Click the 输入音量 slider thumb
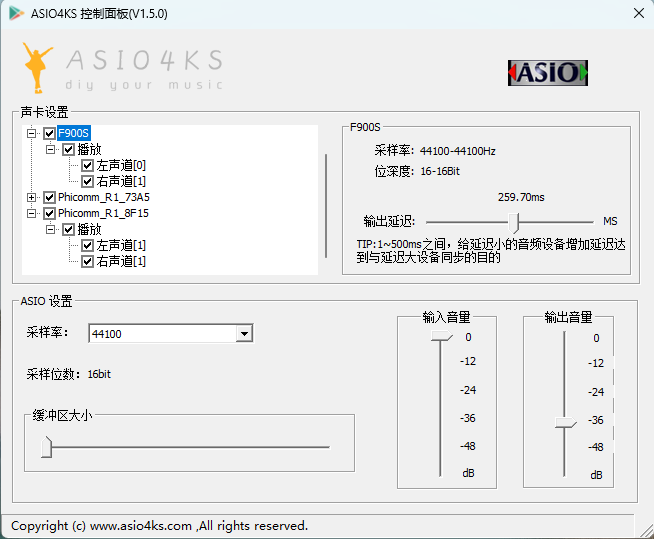 [x=442, y=336]
